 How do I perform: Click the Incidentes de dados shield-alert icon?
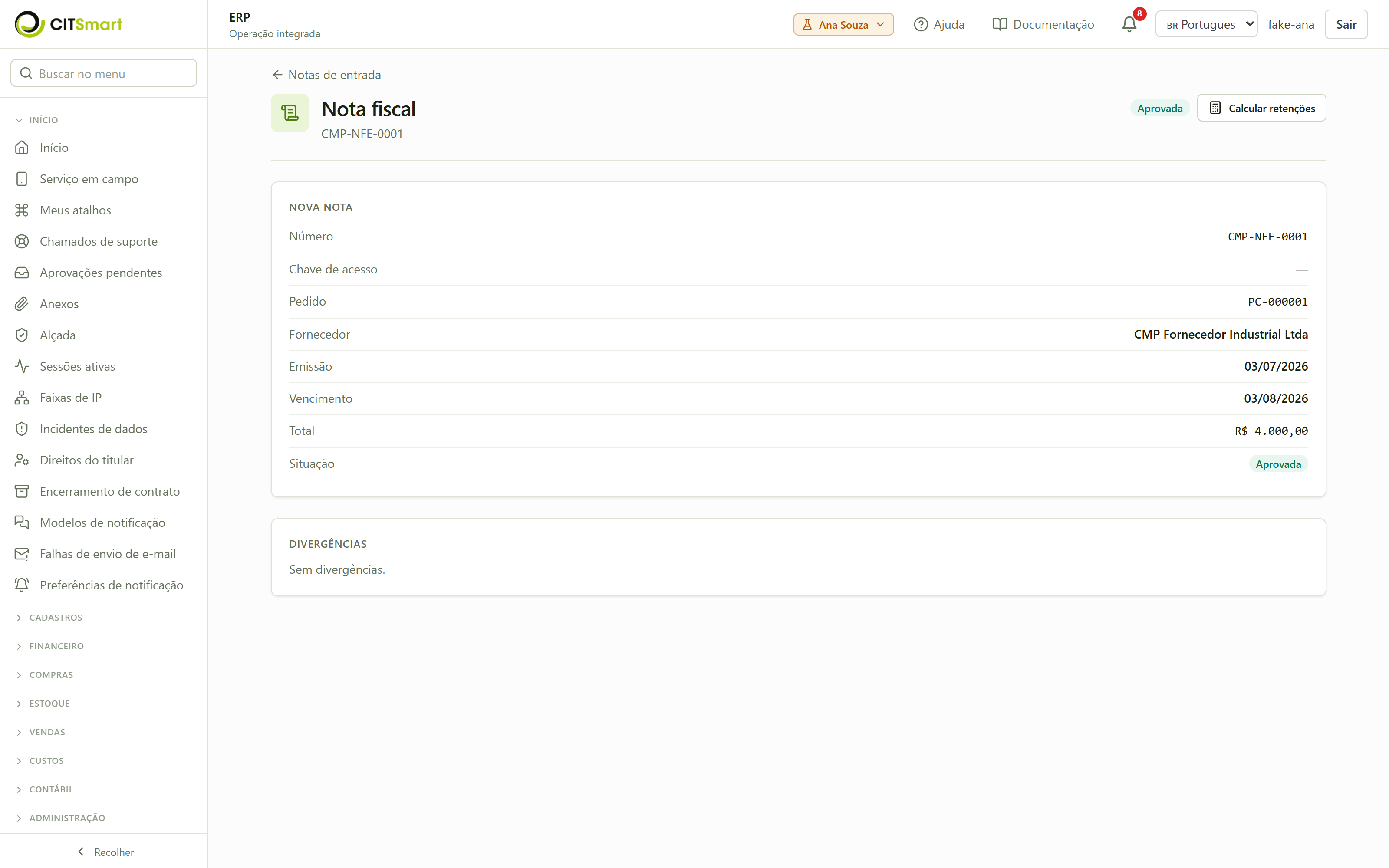(x=22, y=429)
